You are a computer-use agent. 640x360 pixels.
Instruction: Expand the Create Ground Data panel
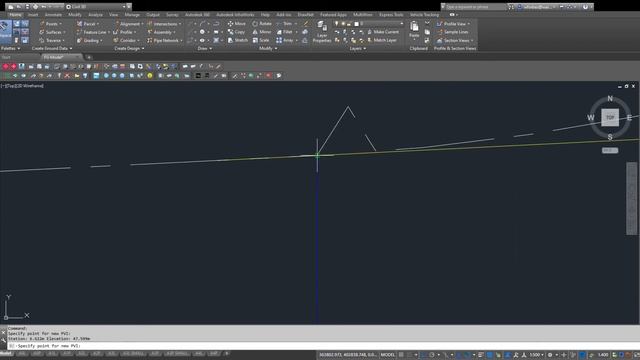pyautogui.click(x=52, y=48)
